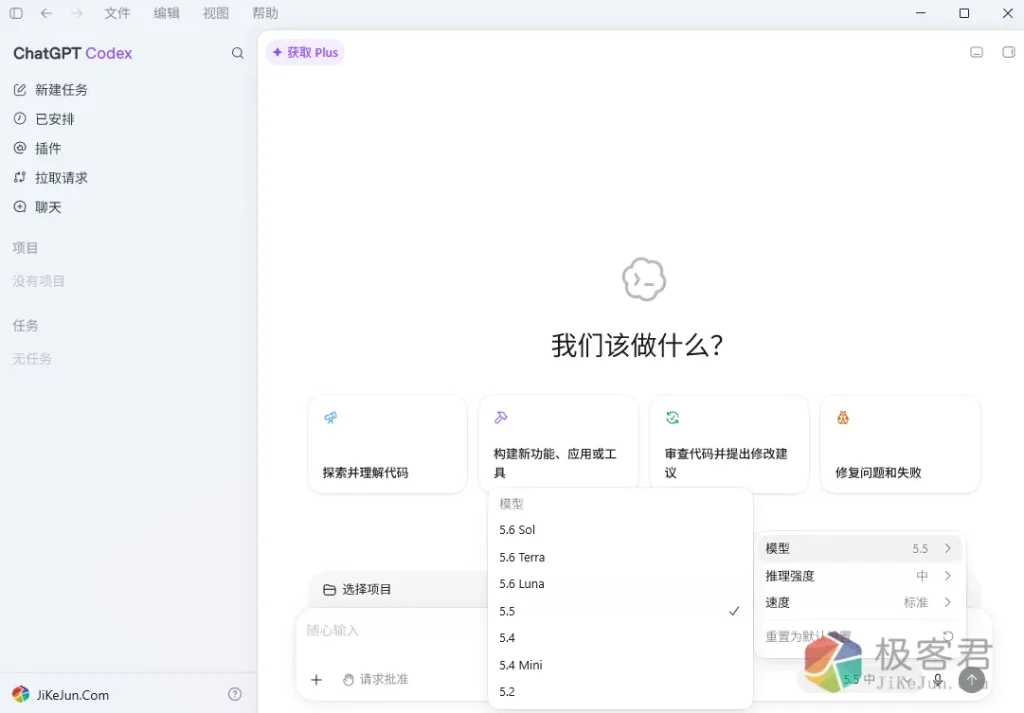Choose the checked 5.5 model option
Image resolution: width=1024 pixels, height=713 pixels.
[x=620, y=611]
